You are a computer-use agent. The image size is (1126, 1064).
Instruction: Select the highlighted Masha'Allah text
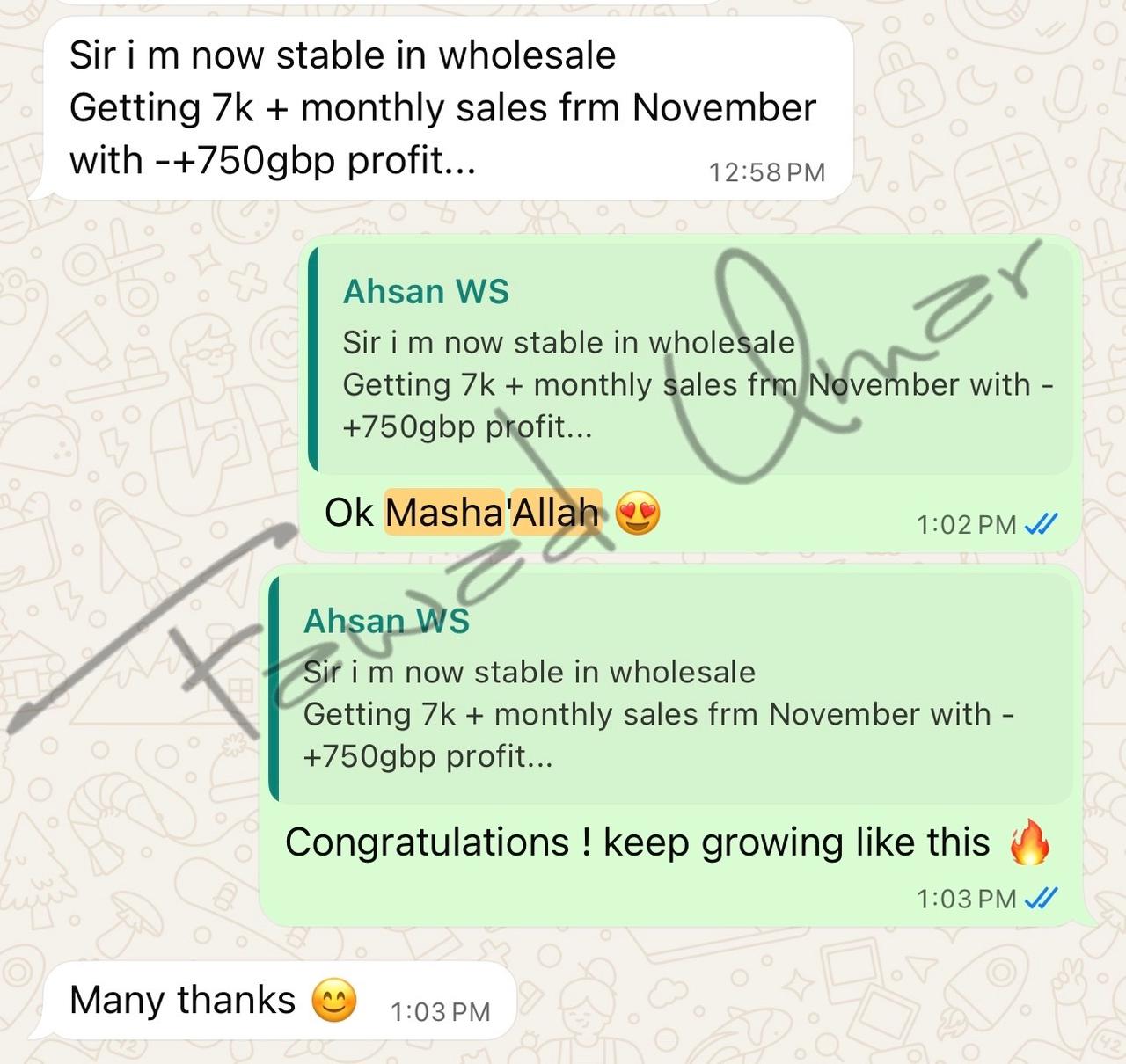point(493,512)
